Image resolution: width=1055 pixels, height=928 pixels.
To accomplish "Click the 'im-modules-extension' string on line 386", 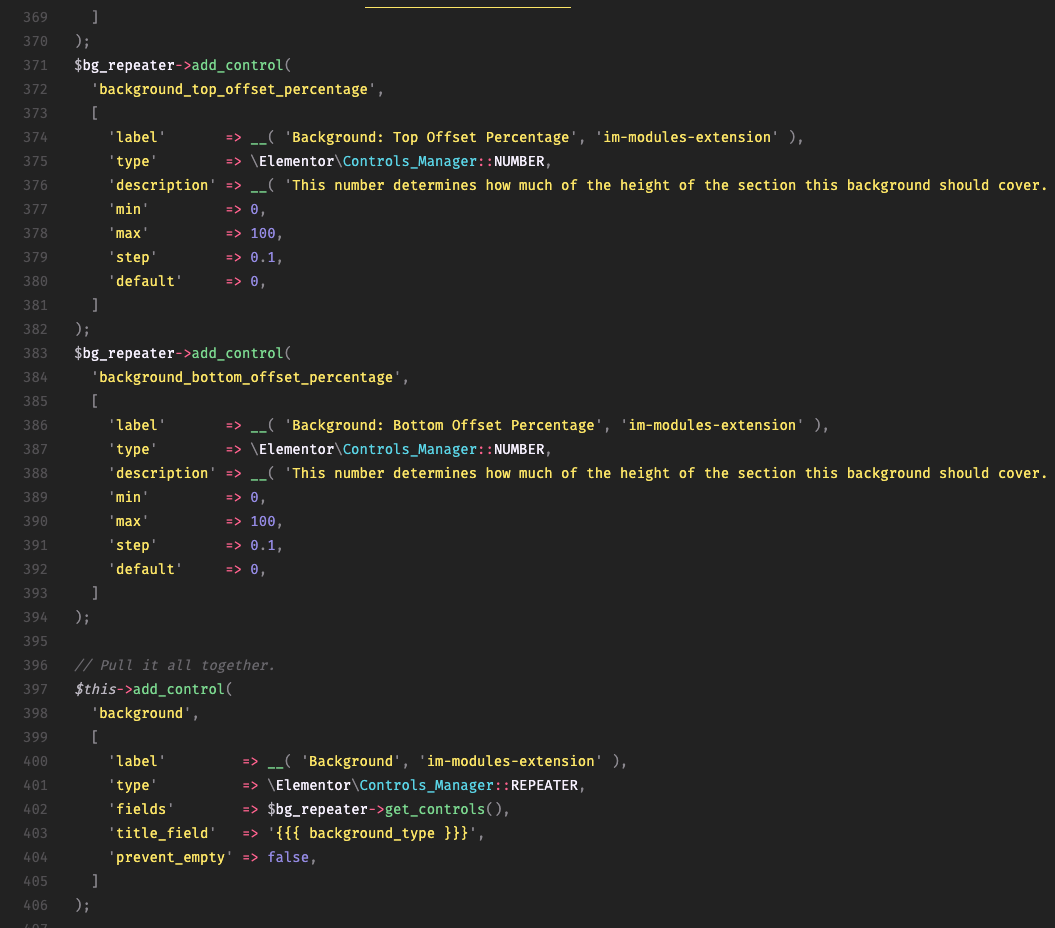I will click(712, 425).
